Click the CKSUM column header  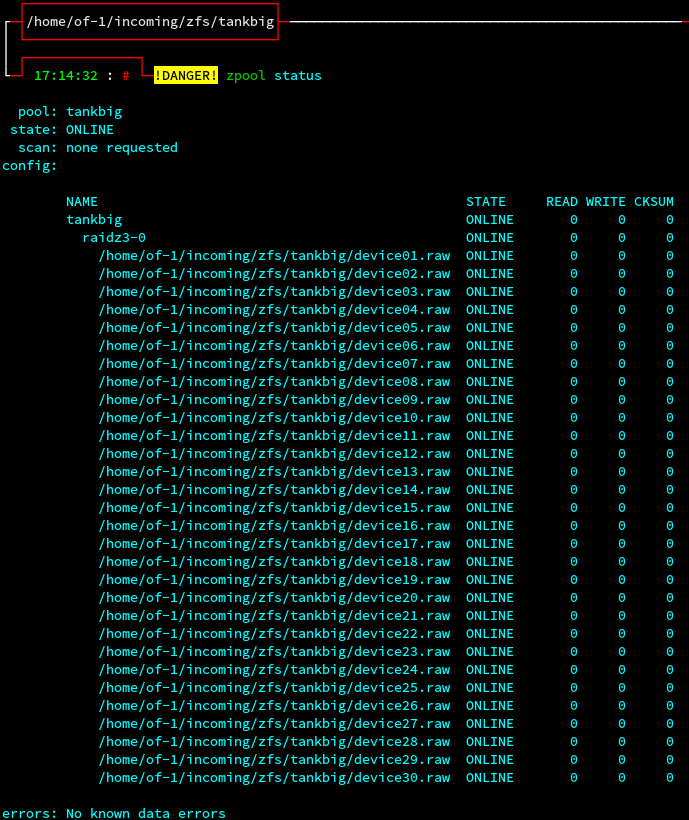coord(654,202)
